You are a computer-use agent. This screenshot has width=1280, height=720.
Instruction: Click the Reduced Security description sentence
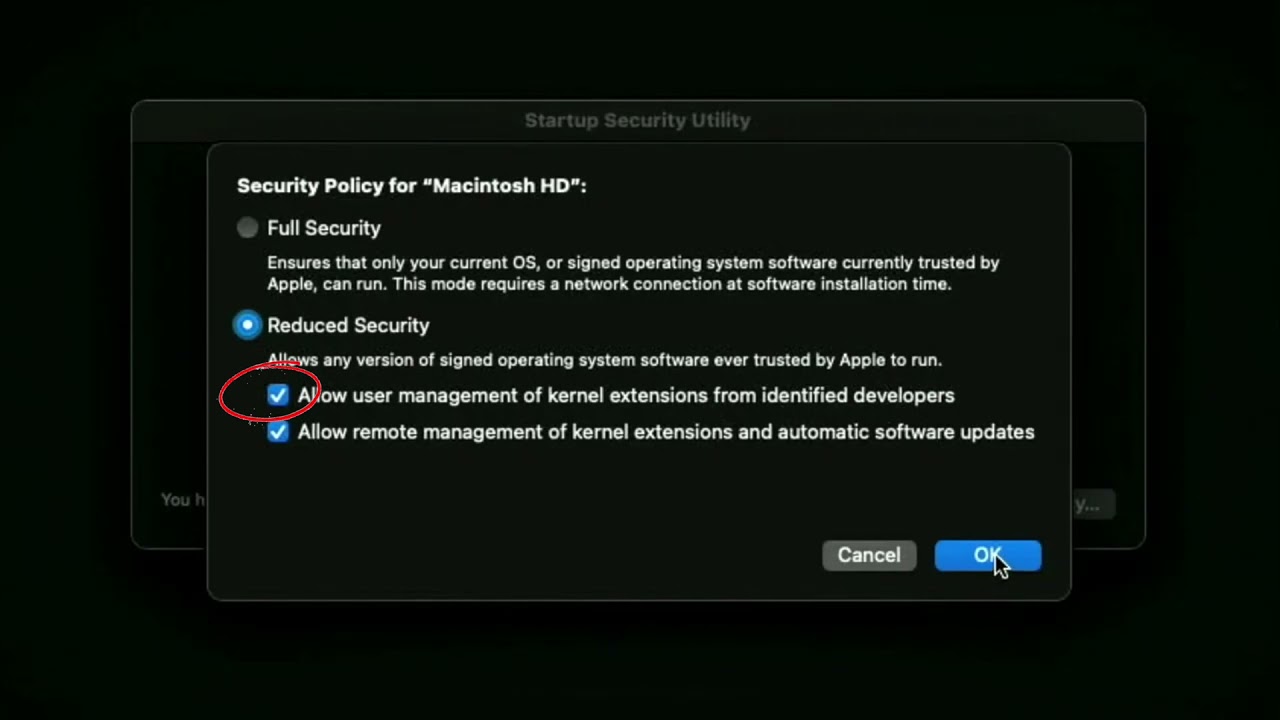(604, 359)
